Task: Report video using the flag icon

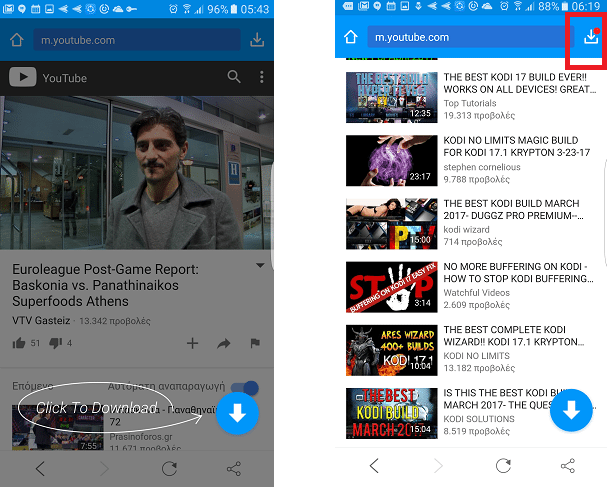Action: pyautogui.click(x=255, y=343)
